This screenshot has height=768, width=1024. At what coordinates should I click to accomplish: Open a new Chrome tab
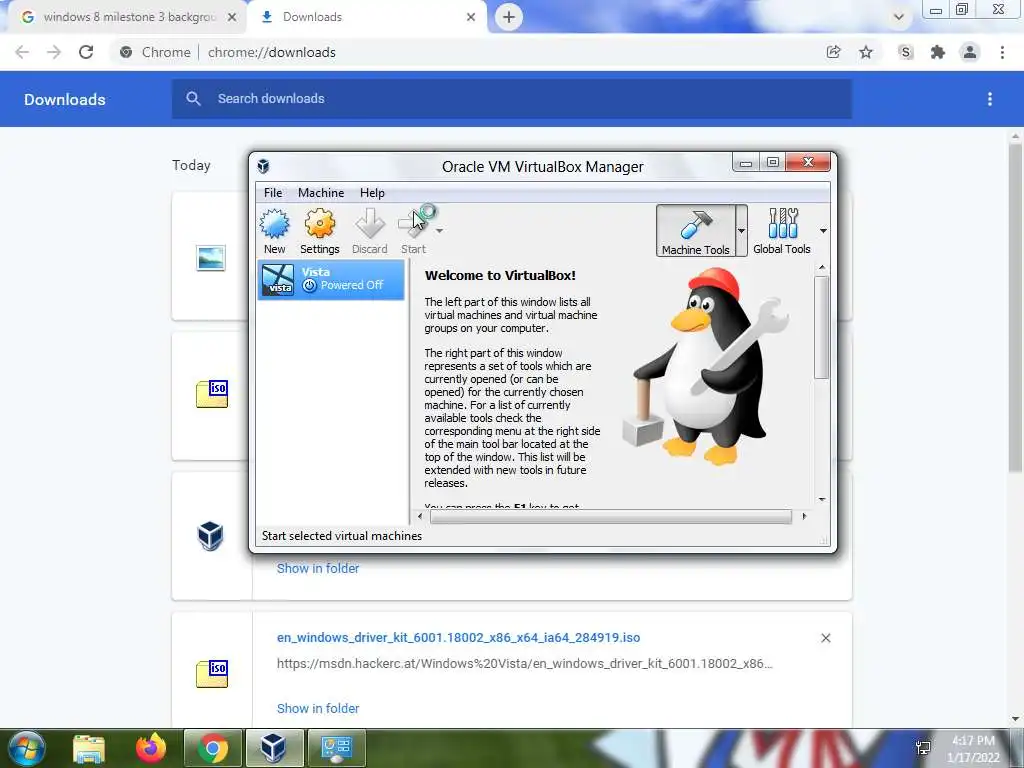coord(509,18)
